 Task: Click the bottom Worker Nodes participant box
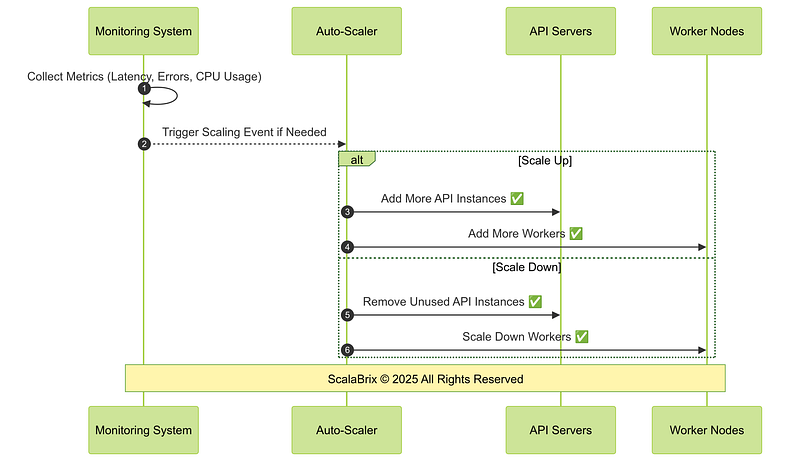coord(707,430)
